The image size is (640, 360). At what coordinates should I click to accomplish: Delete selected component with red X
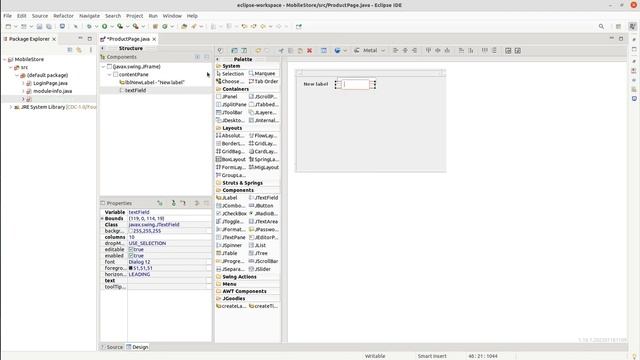[309, 51]
